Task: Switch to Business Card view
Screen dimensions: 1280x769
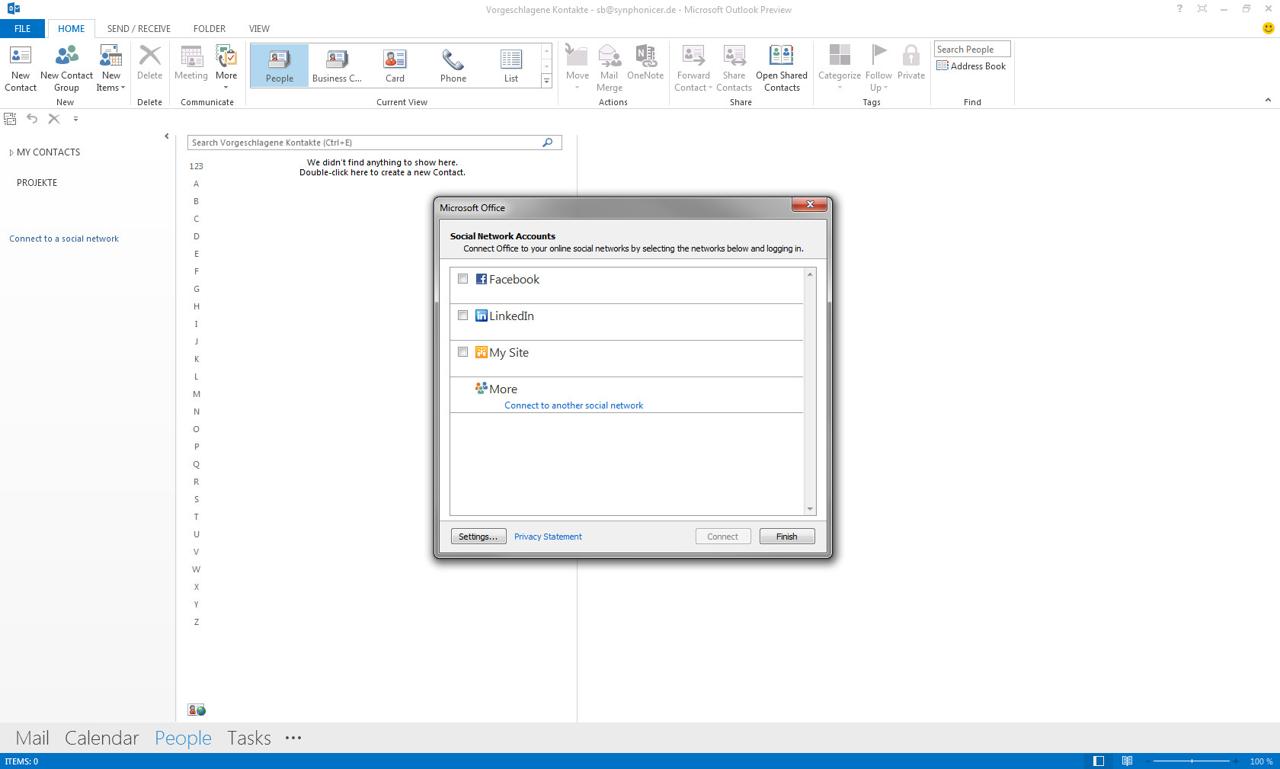Action: 337,65
